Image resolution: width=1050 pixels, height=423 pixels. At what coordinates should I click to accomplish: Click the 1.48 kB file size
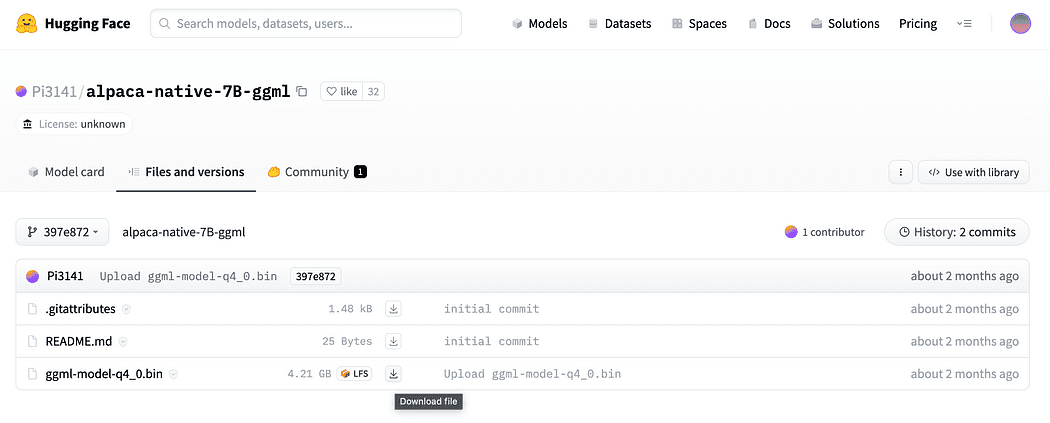(x=350, y=309)
